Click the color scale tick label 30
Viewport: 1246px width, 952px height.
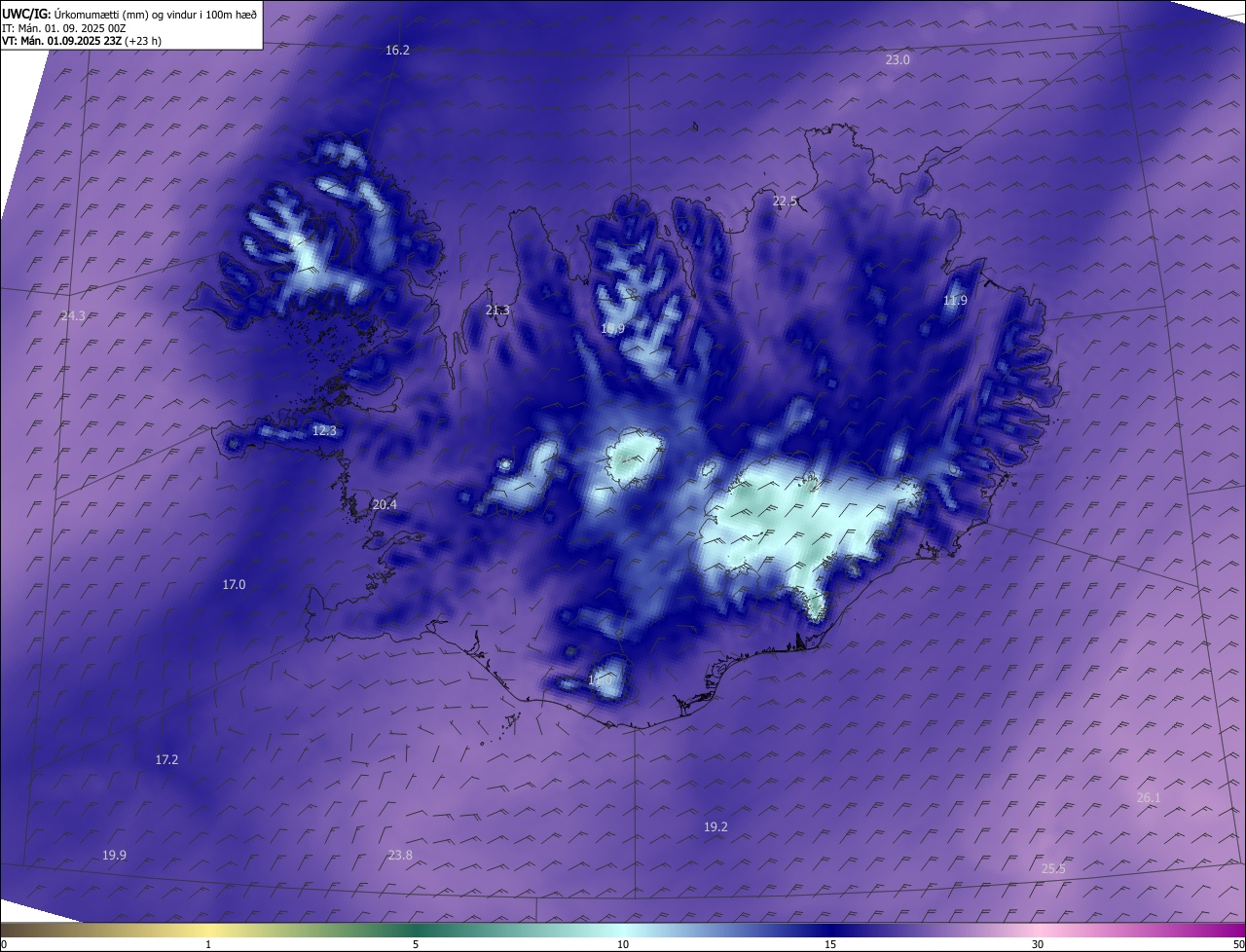1038,944
